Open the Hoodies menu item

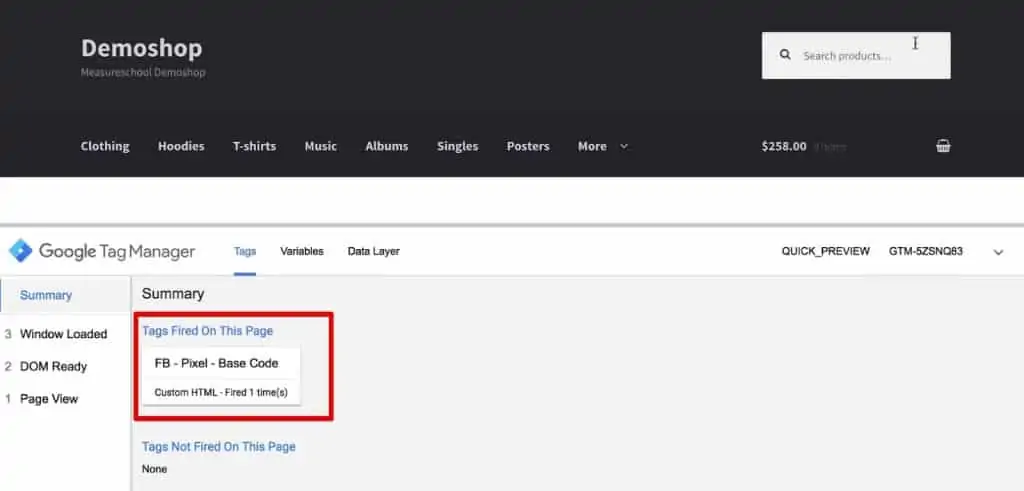[181, 146]
